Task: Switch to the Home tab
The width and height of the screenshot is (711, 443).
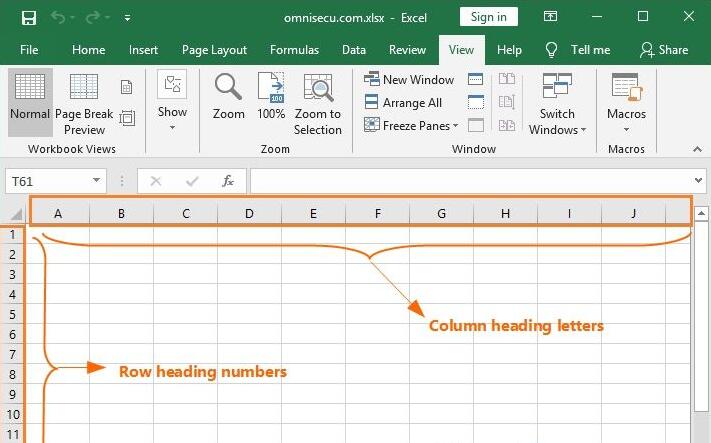Action: click(88, 49)
